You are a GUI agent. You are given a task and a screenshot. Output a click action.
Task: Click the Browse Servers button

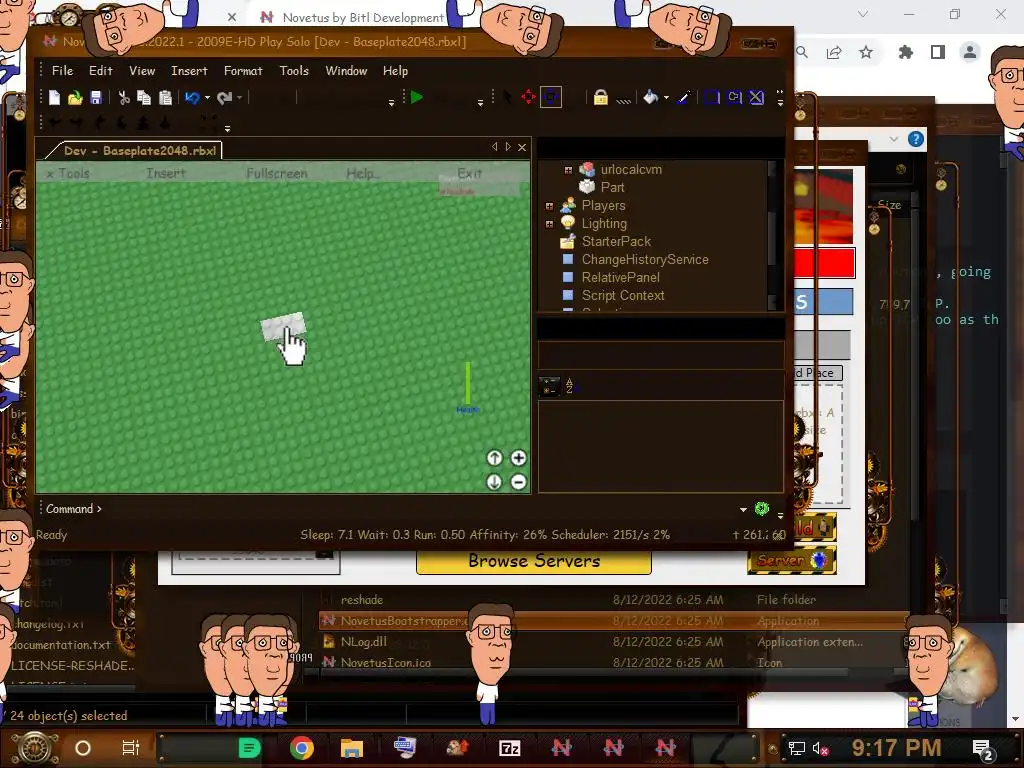coord(534,561)
